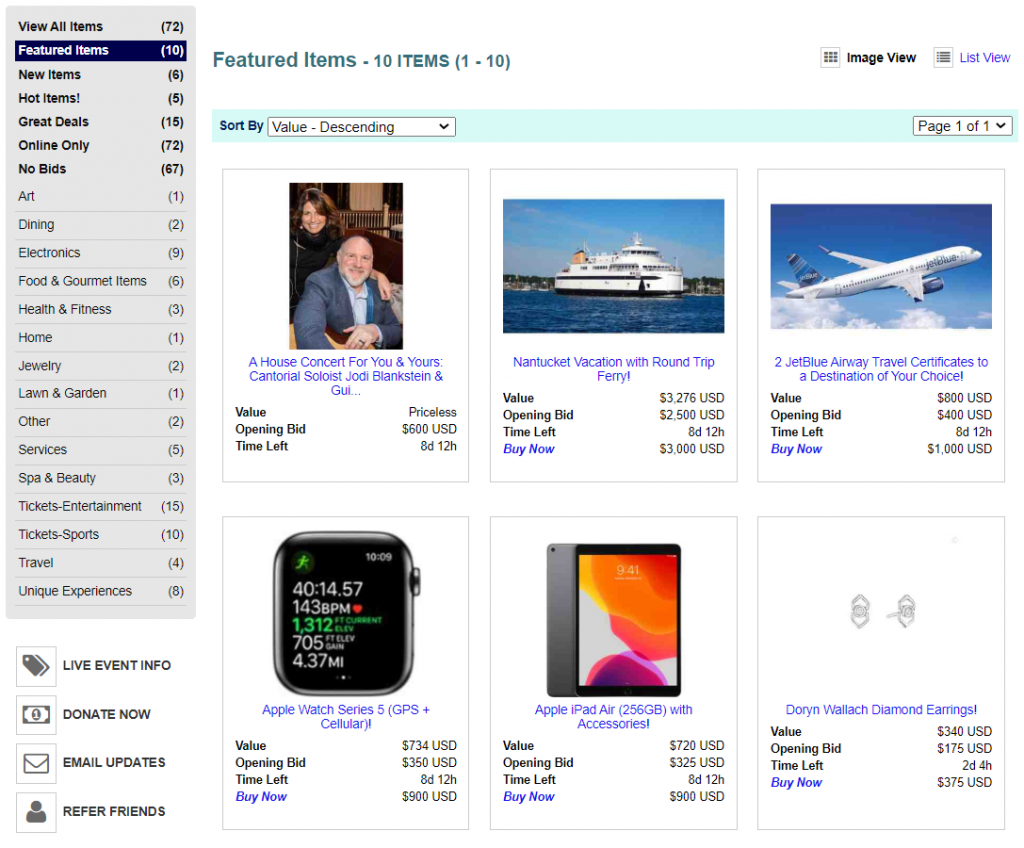Image resolution: width=1024 pixels, height=848 pixels.
Task: Browse Tickets-Entertainment category
Action: (101, 506)
